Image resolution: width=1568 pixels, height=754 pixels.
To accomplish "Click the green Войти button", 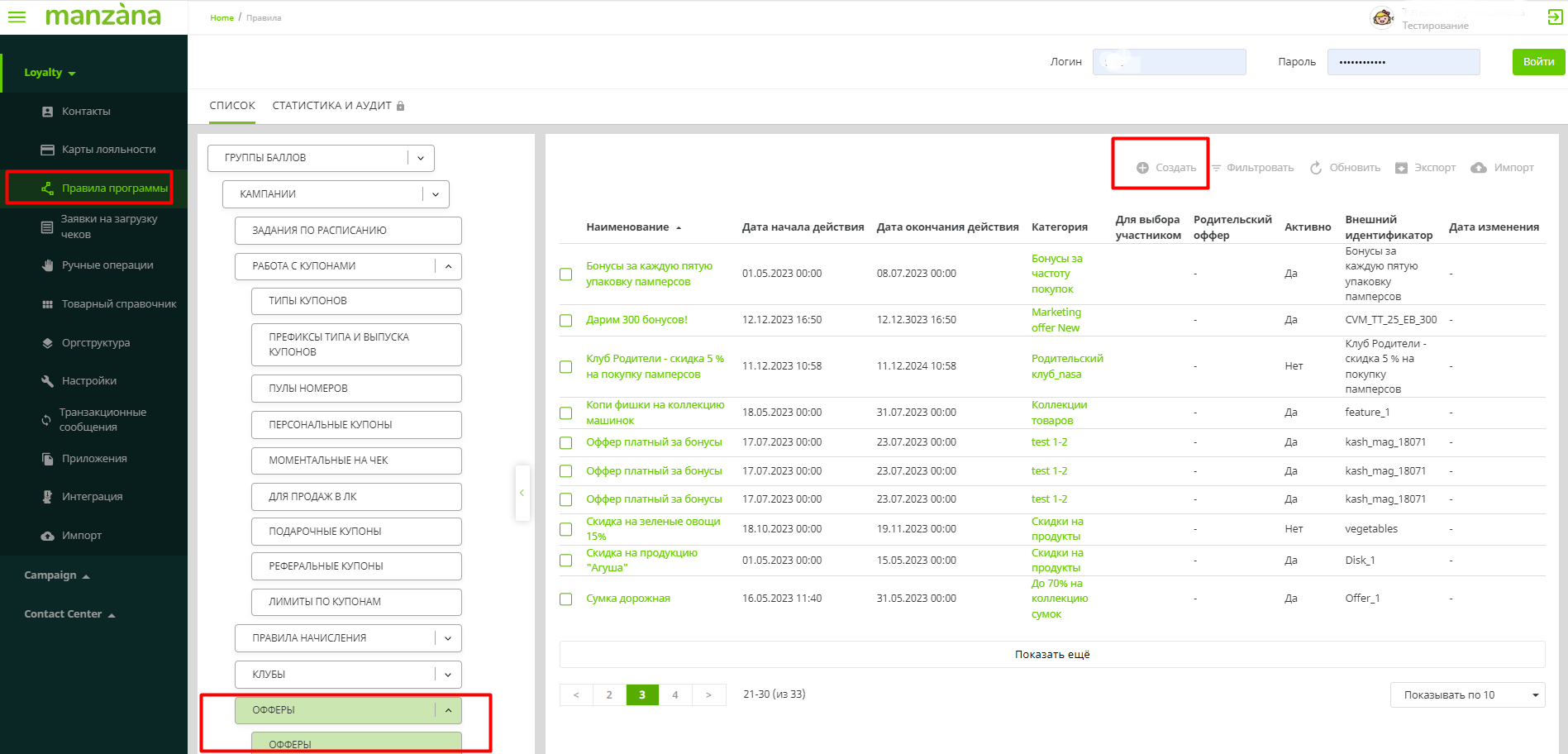I will (1537, 62).
